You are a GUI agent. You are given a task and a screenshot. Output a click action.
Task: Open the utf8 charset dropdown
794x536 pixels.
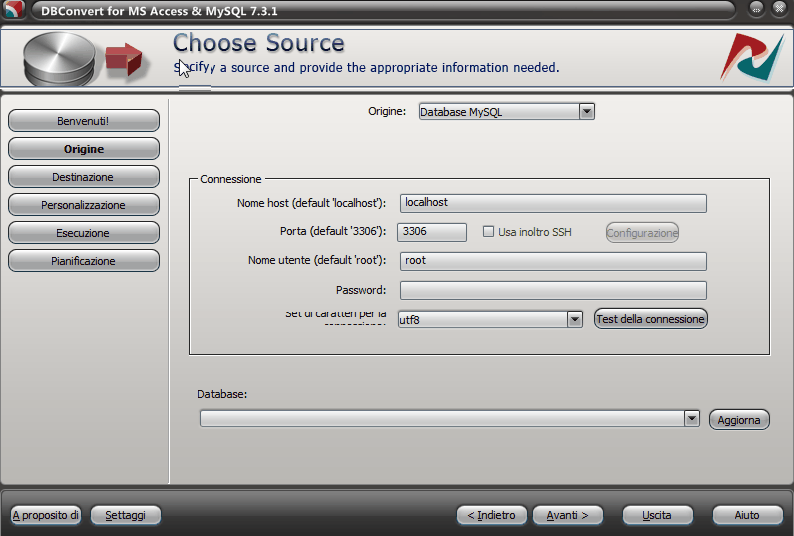click(490, 319)
